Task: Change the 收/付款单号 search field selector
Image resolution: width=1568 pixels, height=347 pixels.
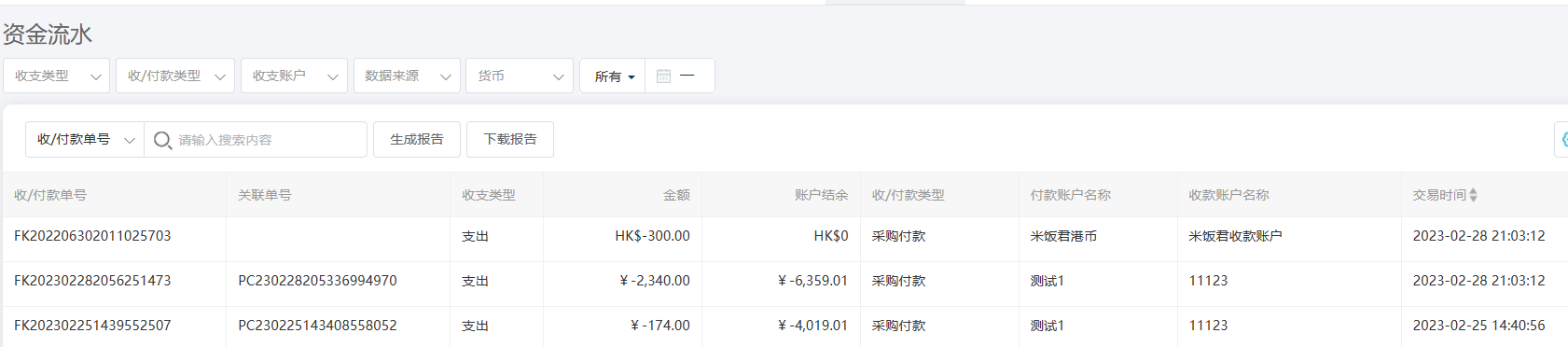Action: (85, 139)
